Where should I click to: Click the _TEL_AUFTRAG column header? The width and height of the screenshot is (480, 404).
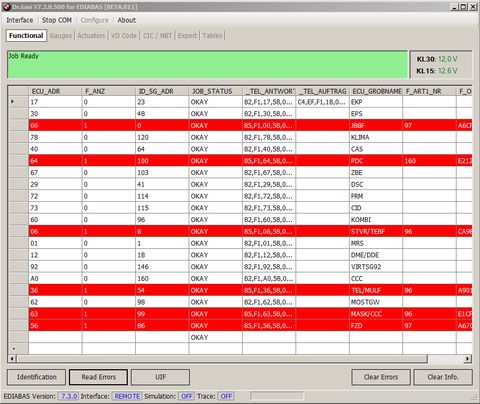[x=322, y=91]
